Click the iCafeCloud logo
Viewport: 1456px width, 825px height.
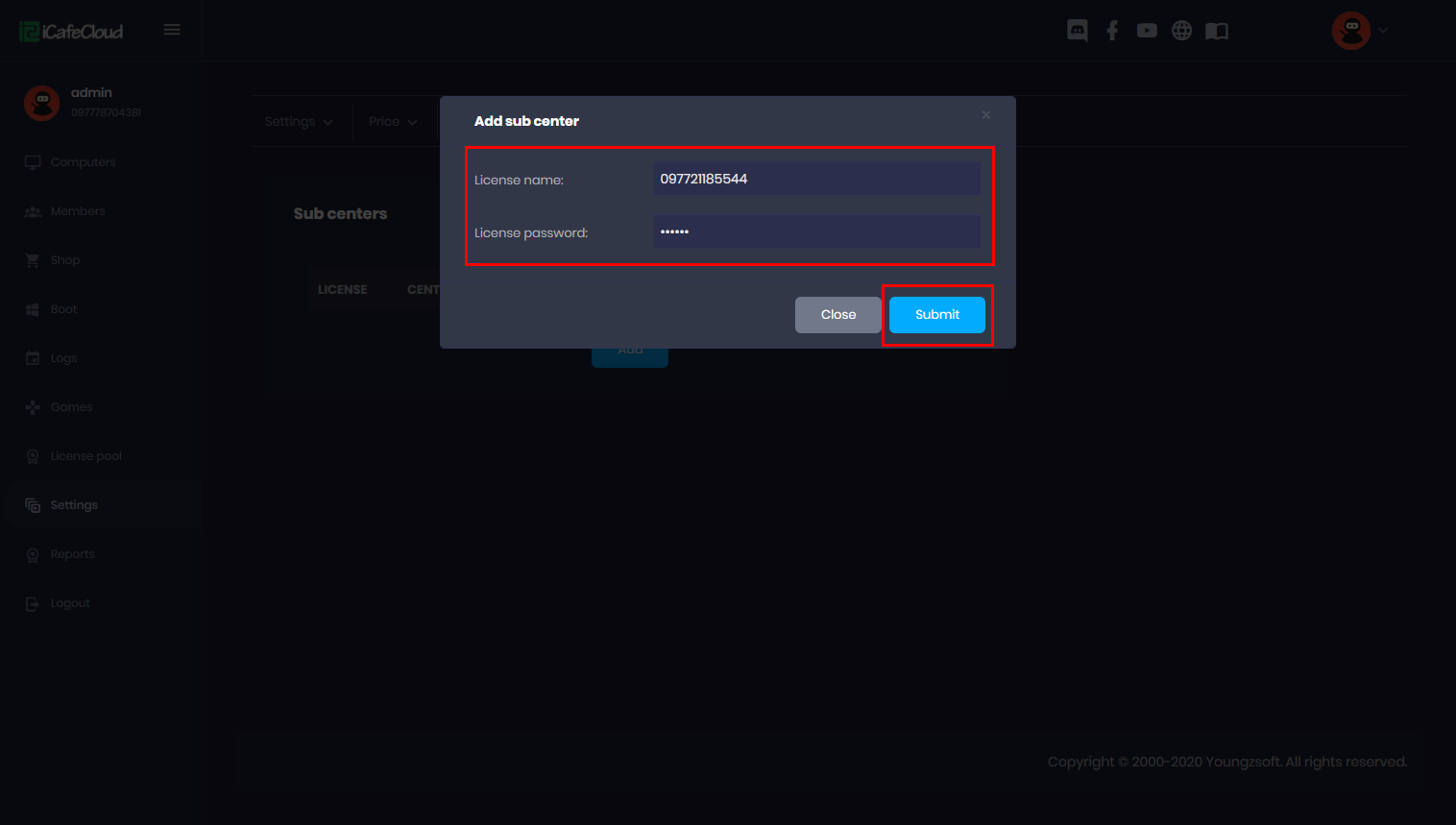click(72, 31)
